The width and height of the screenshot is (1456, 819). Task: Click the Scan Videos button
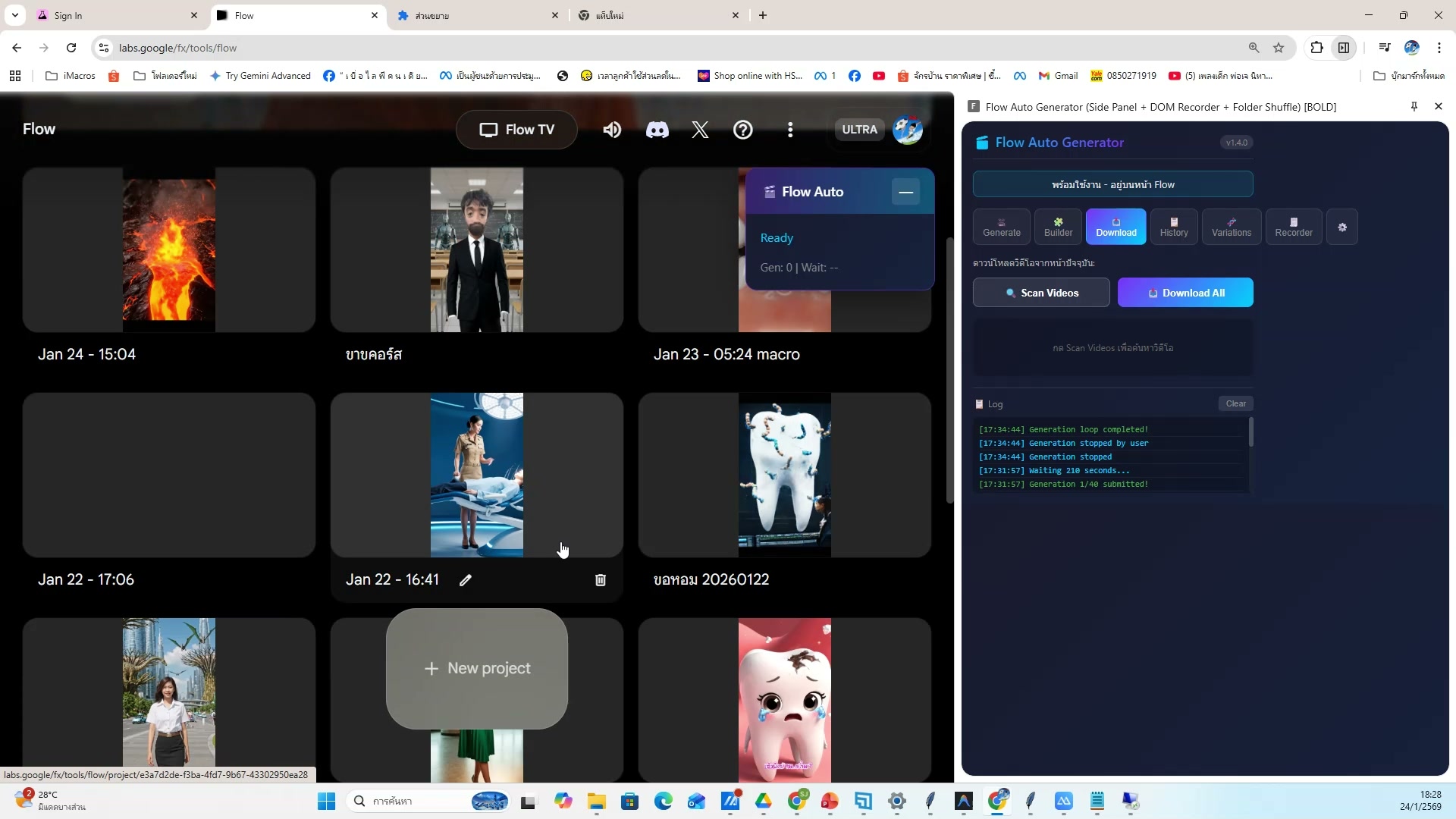(x=1040, y=292)
